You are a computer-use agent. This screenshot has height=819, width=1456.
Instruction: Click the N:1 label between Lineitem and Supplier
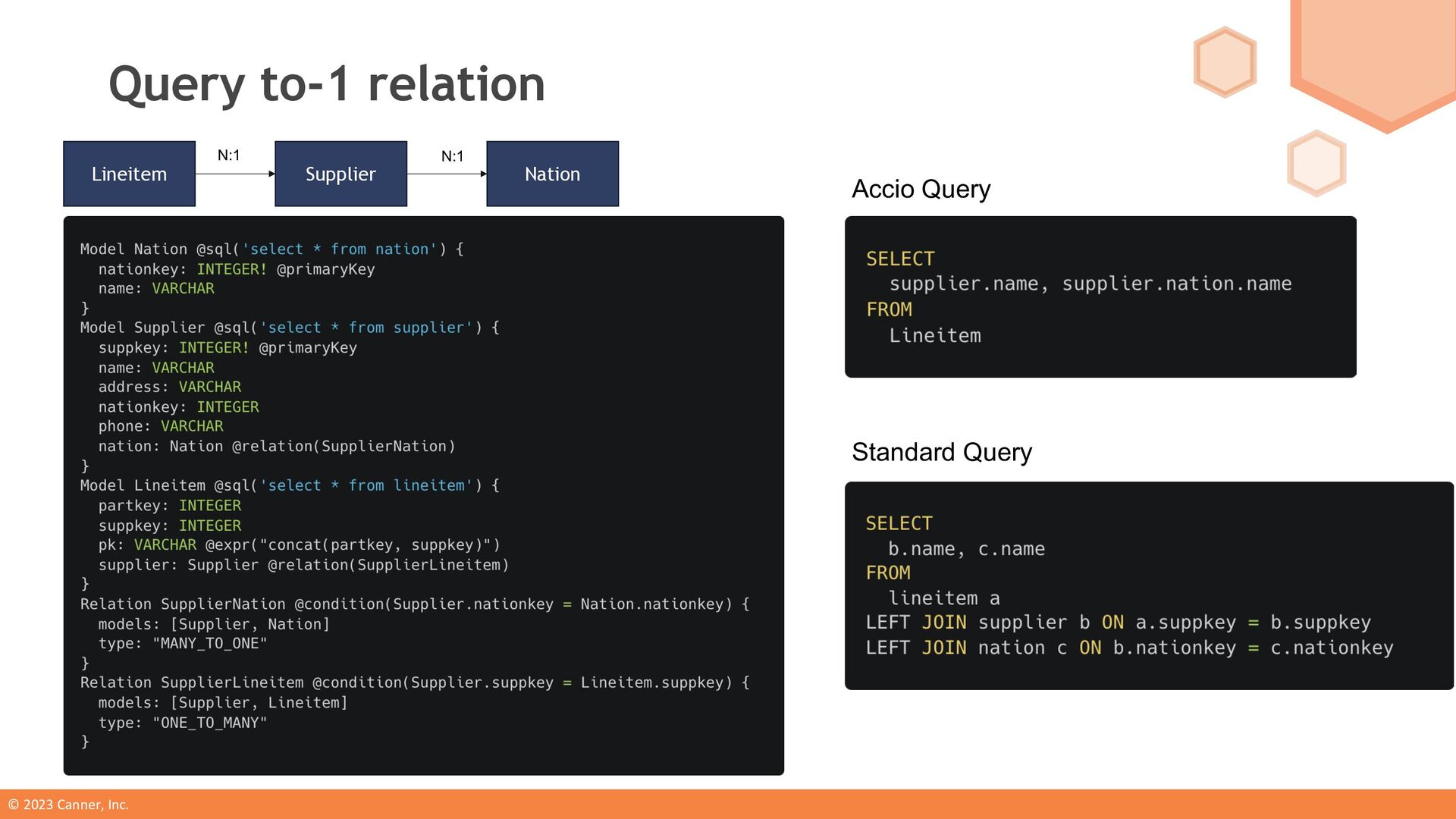(228, 155)
